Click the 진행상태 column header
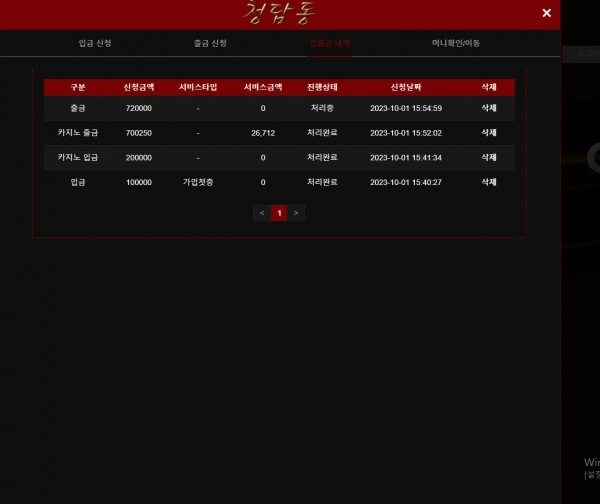The image size is (600, 504). coord(322,87)
